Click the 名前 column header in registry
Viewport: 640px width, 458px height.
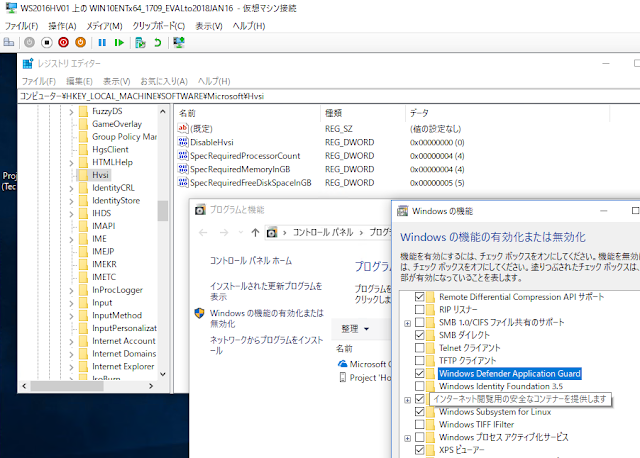247,113
